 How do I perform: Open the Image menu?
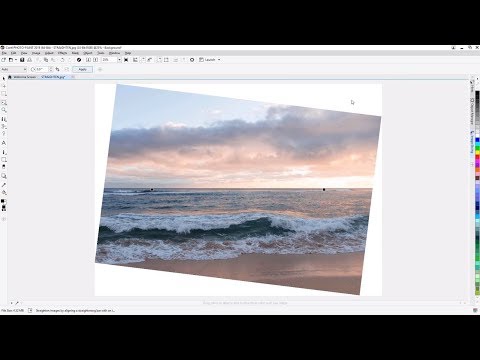click(x=36, y=53)
